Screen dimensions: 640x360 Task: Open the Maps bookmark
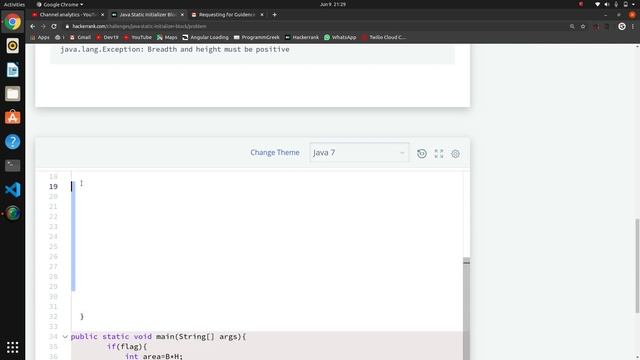167,37
